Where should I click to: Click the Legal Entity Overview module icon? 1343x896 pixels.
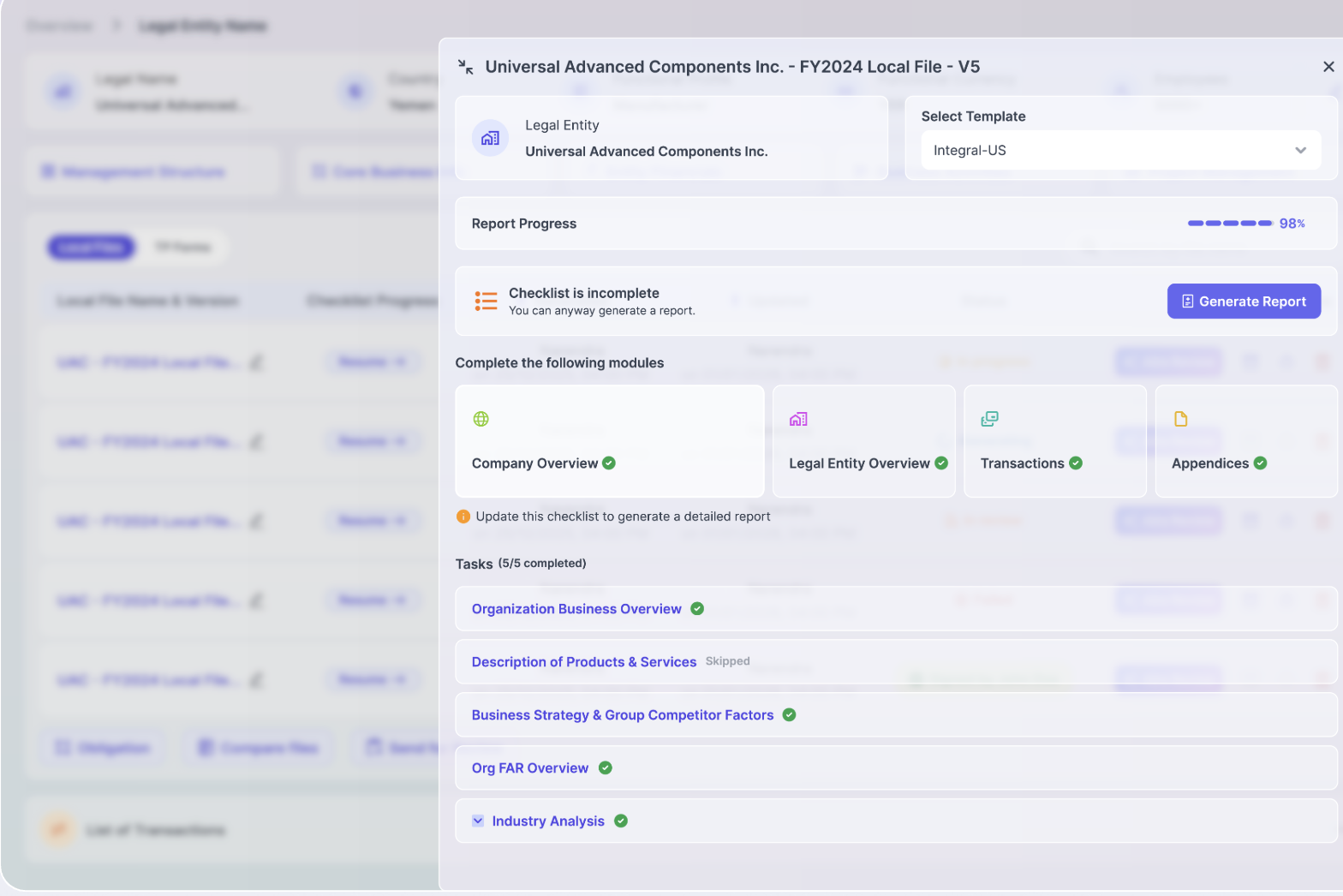798,419
